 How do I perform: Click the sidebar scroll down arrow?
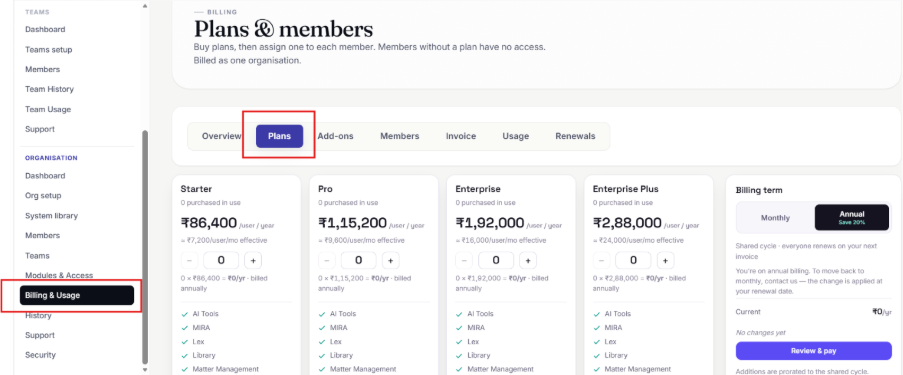tap(145, 369)
